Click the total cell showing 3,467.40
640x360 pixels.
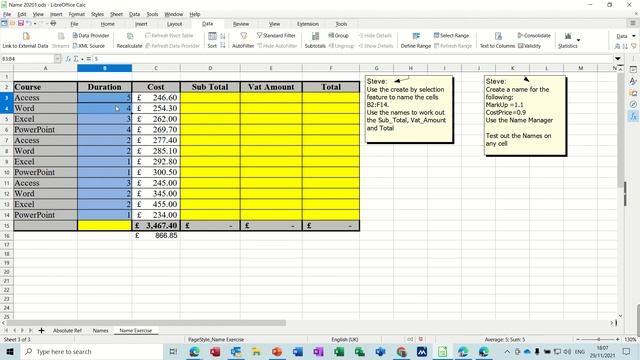156,225
